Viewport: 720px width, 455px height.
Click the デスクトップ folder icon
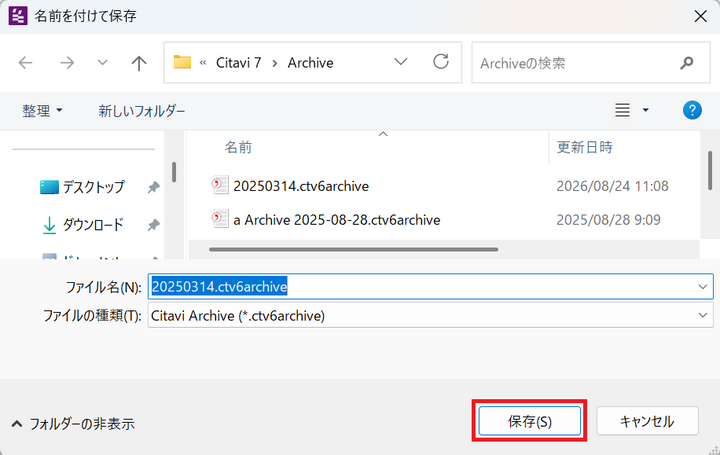tap(49, 187)
